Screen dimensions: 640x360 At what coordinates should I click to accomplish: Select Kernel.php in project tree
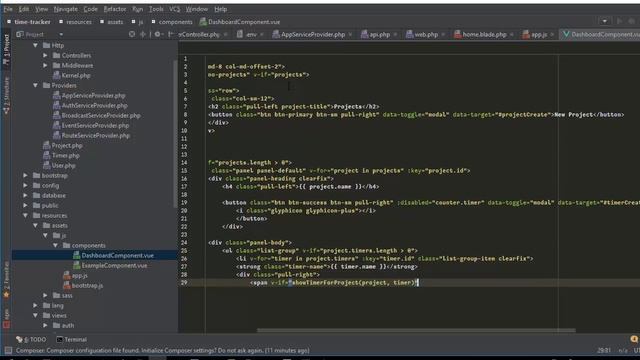click(71, 76)
